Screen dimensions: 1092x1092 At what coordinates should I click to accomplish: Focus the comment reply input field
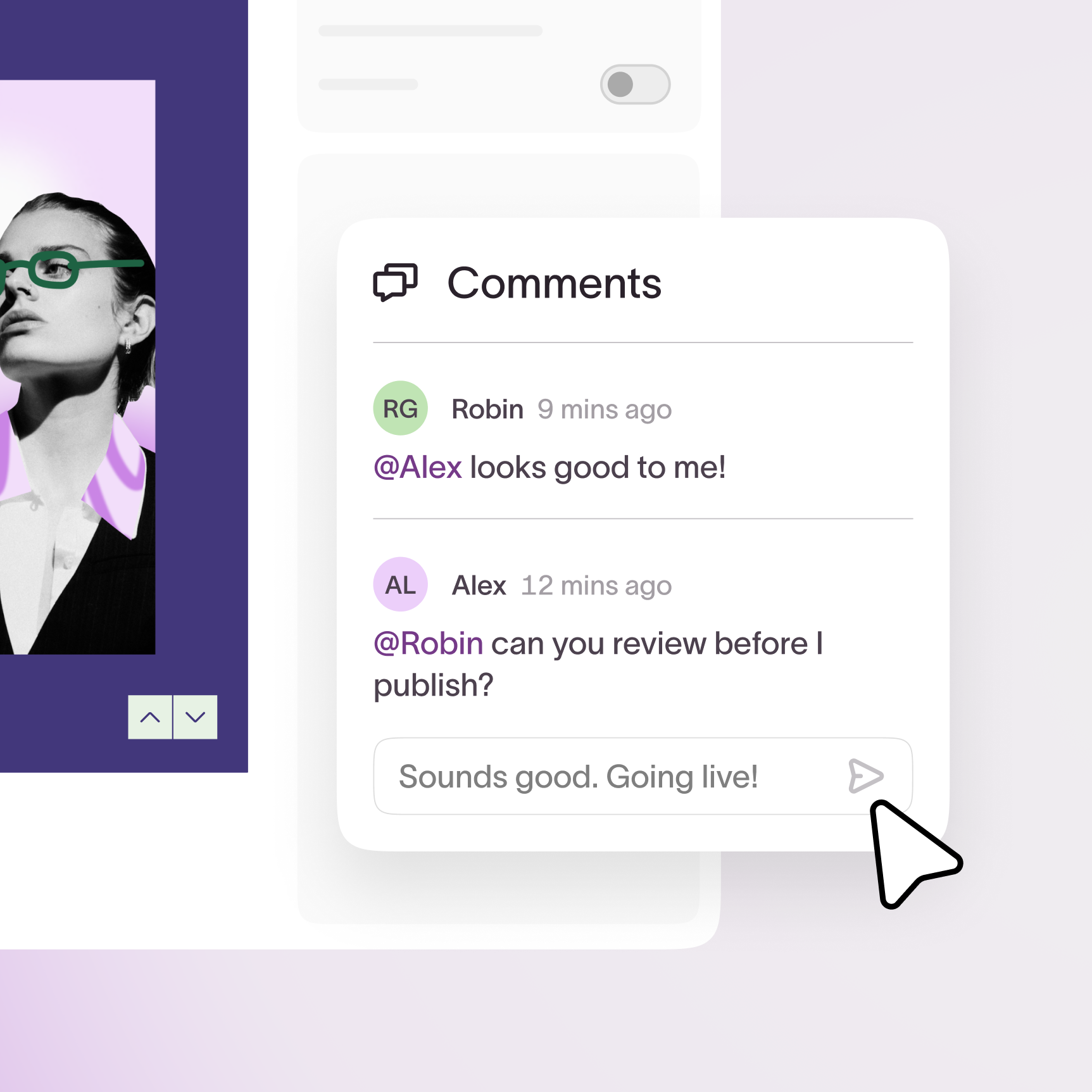tap(643, 776)
